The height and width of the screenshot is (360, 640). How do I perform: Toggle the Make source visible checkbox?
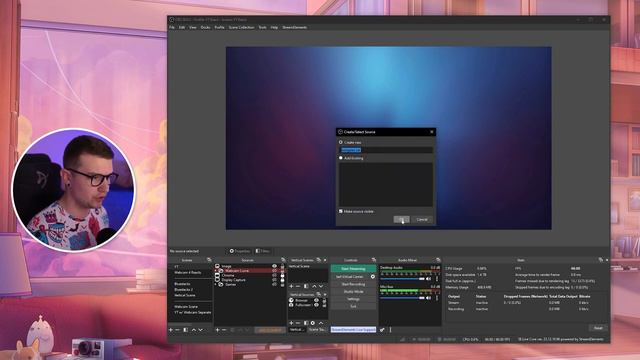[x=341, y=211]
